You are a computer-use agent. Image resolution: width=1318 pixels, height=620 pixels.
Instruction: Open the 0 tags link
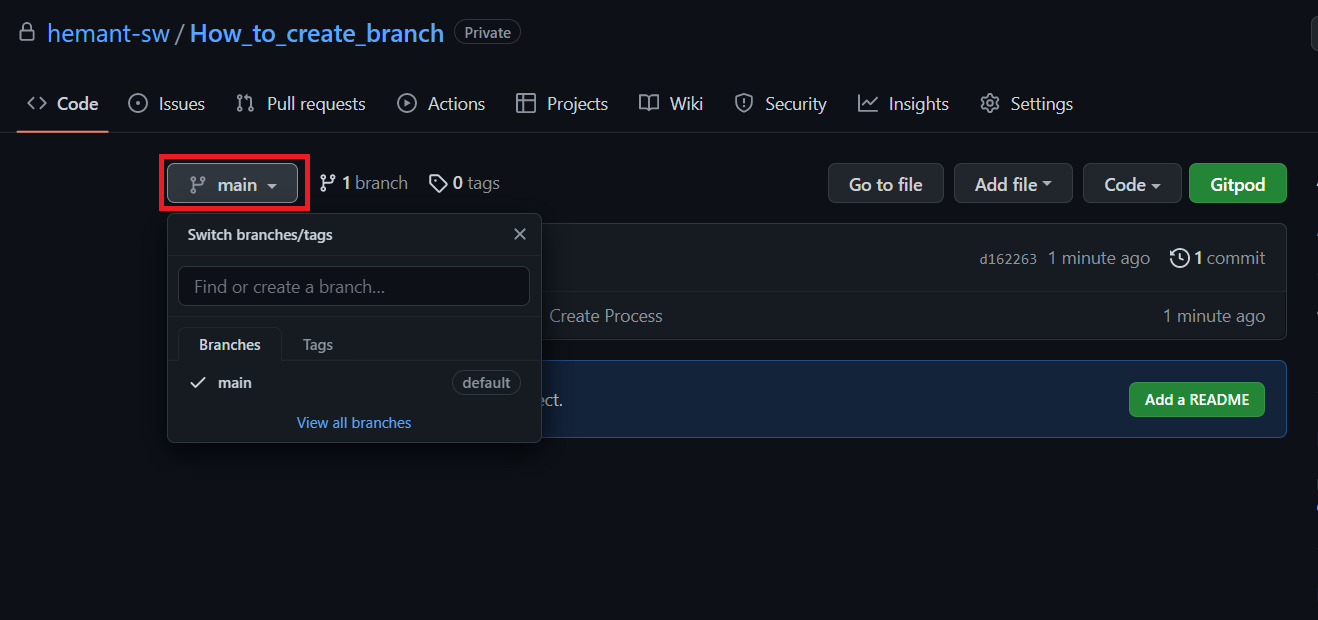click(465, 183)
